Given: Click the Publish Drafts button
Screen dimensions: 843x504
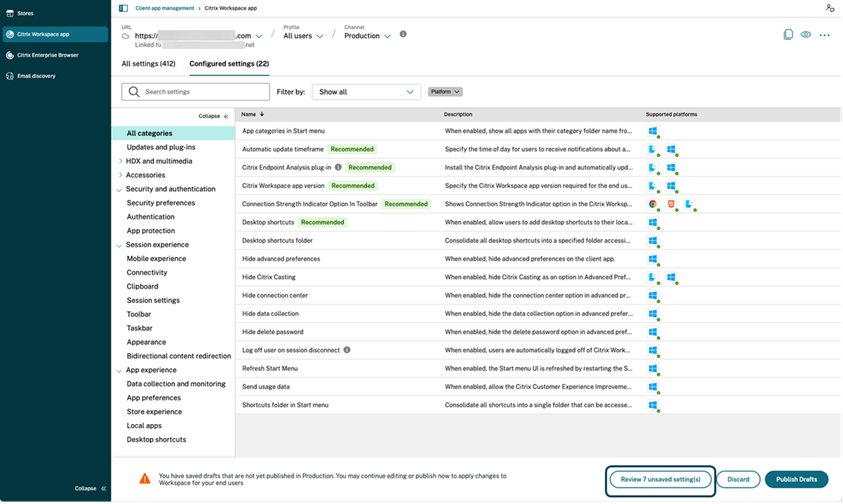Looking at the screenshot, I should [x=796, y=479].
